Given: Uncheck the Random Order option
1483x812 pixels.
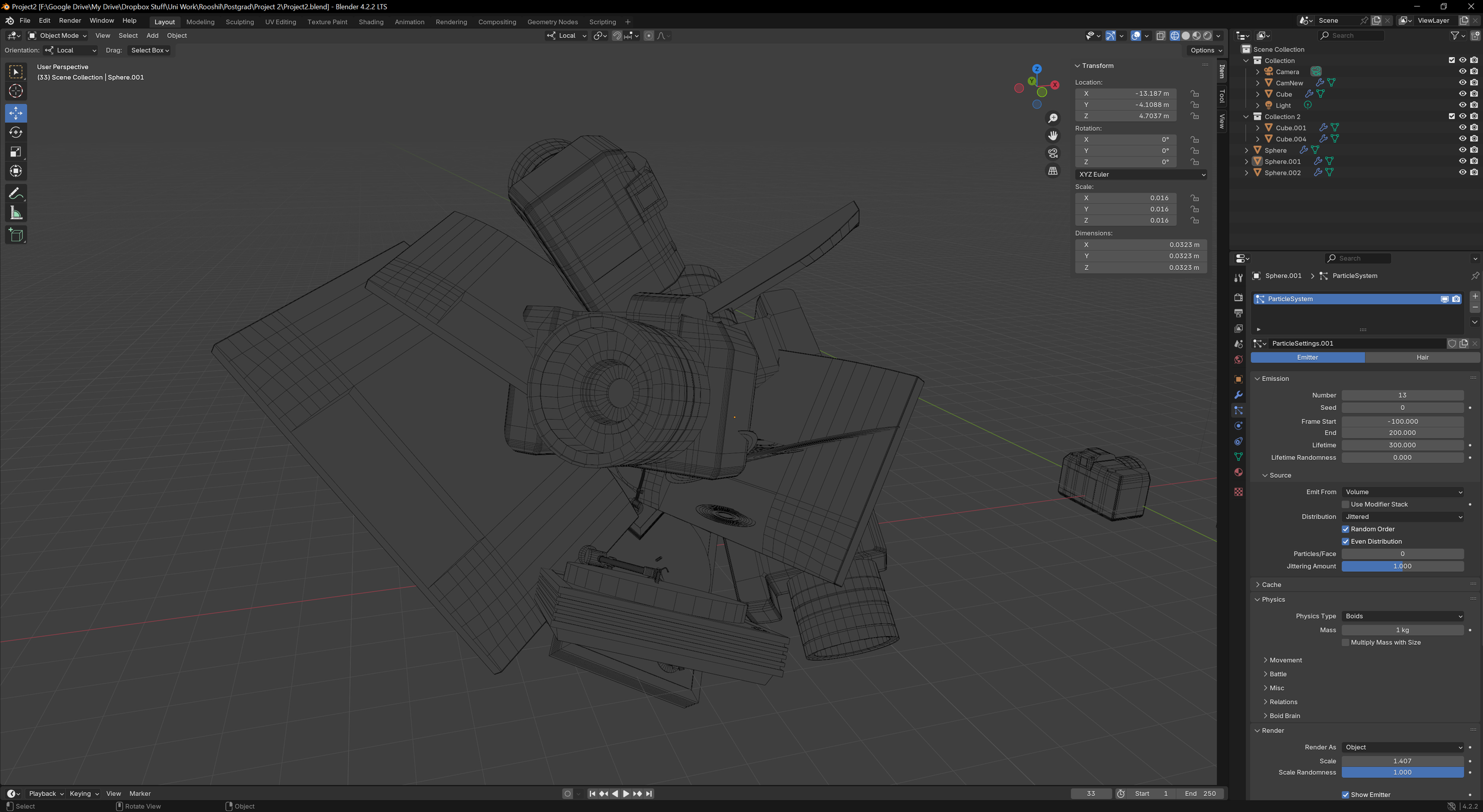Looking at the screenshot, I should 1347,528.
